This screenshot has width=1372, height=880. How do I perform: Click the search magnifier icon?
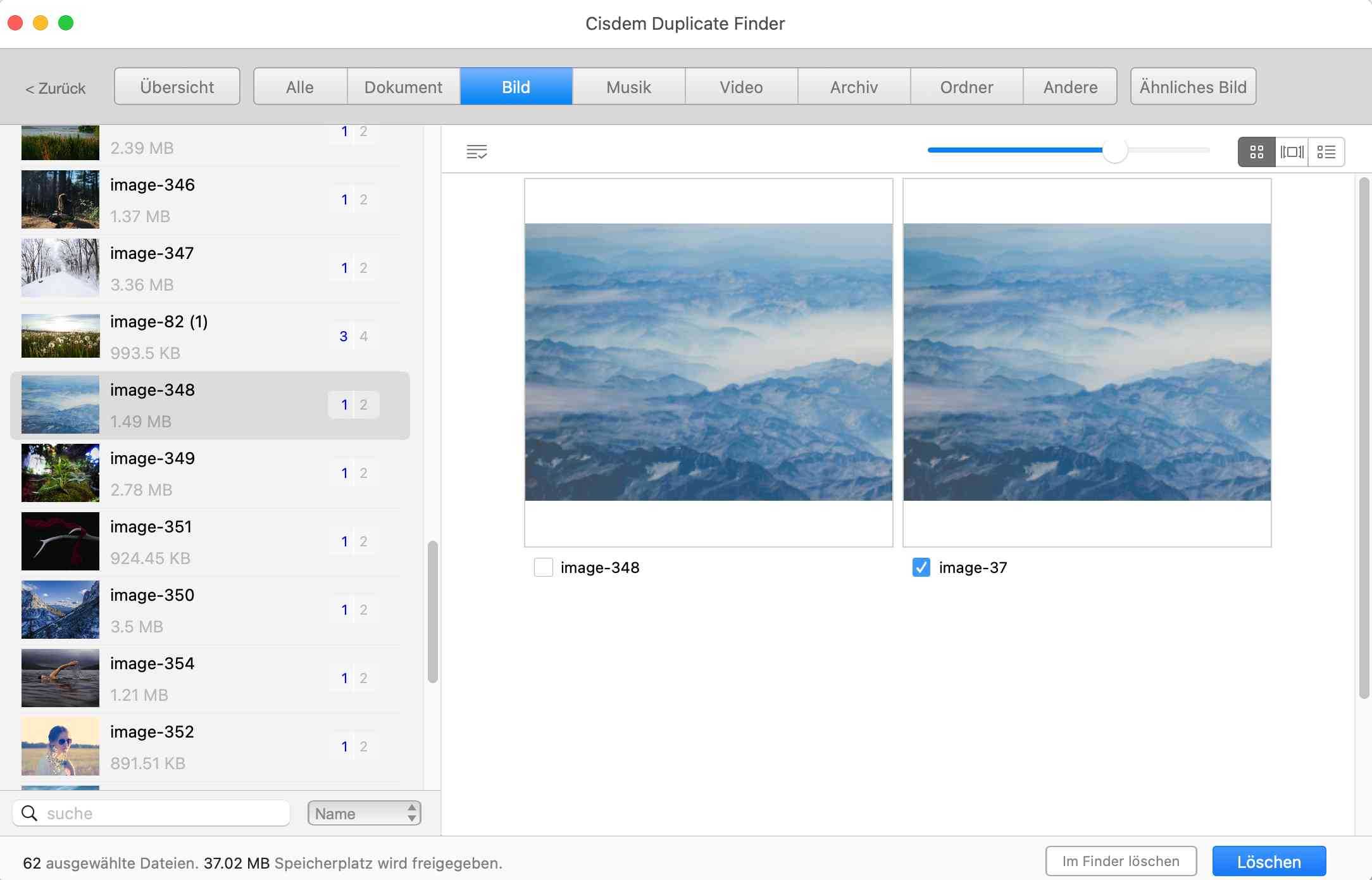tap(29, 813)
